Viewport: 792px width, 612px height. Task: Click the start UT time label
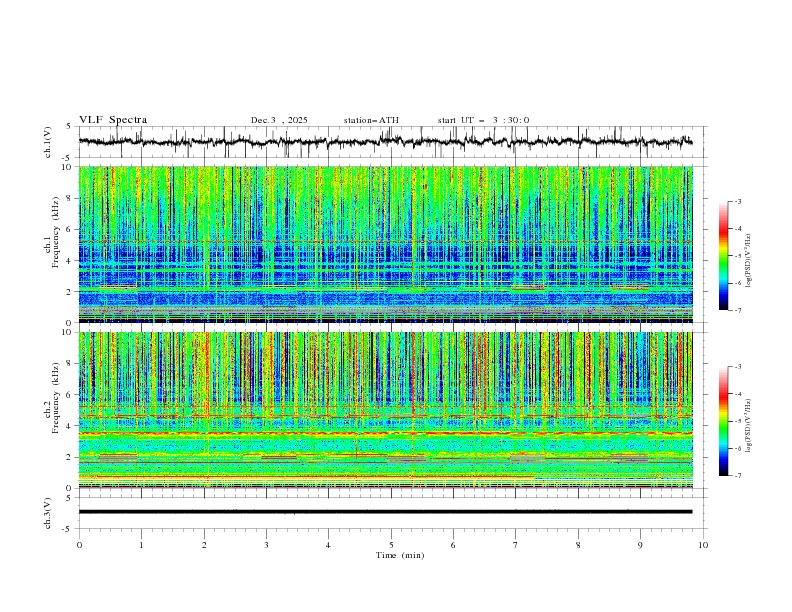pyautogui.click(x=483, y=120)
